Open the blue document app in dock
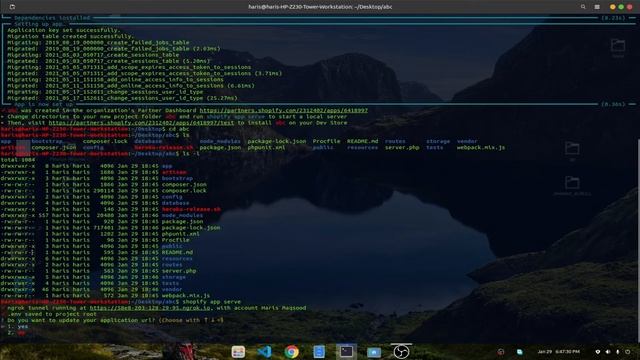Viewport: 640px width, 360px height. pyautogui.click(x=319, y=351)
